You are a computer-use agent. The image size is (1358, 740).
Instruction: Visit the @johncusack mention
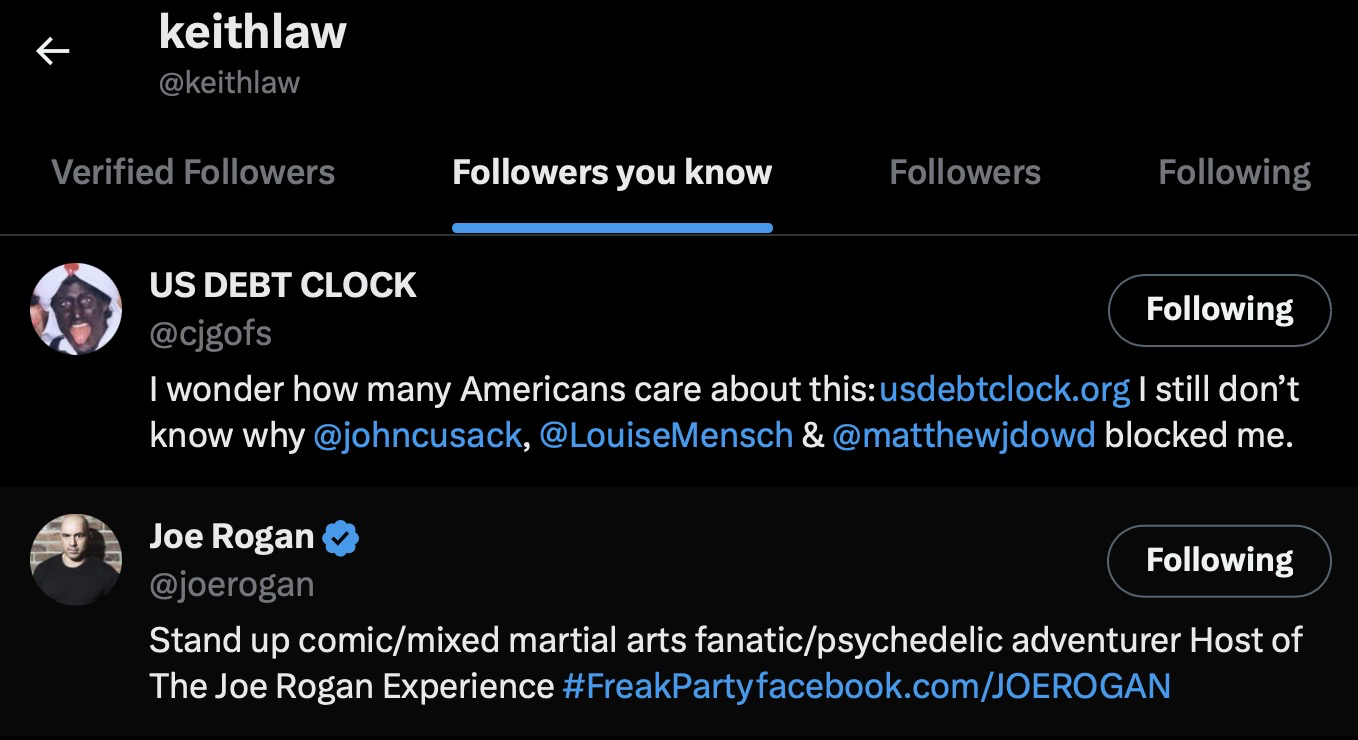[x=418, y=436]
